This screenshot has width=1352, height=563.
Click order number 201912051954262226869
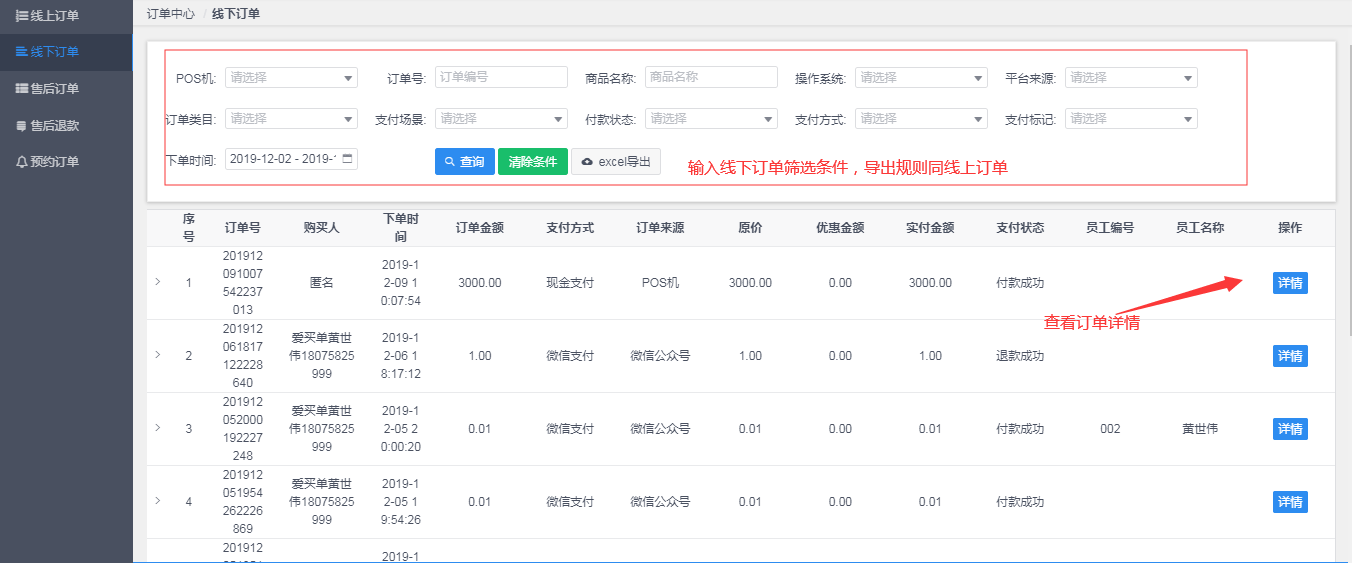pyautogui.click(x=243, y=502)
